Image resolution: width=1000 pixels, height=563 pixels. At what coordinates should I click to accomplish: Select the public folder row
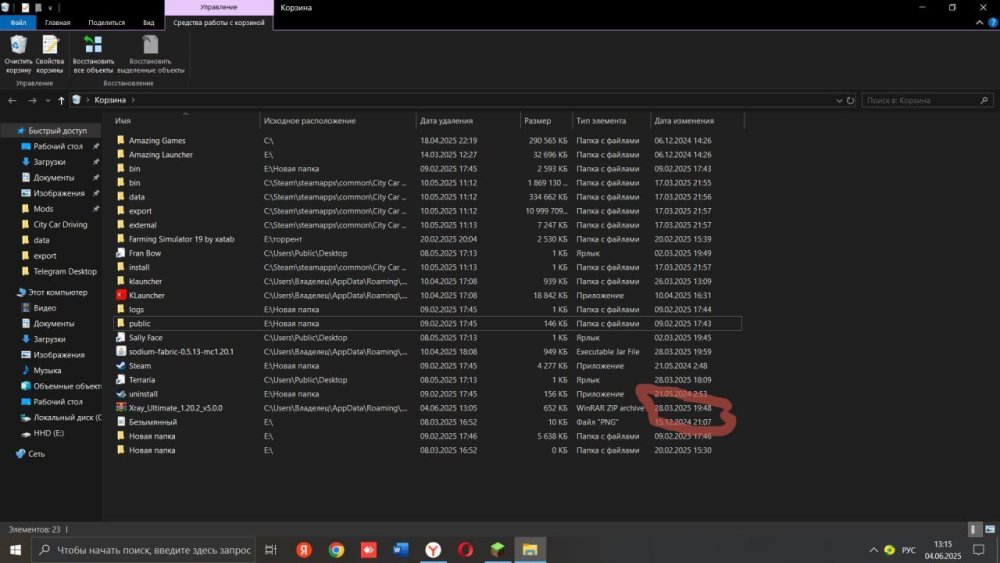(427, 323)
